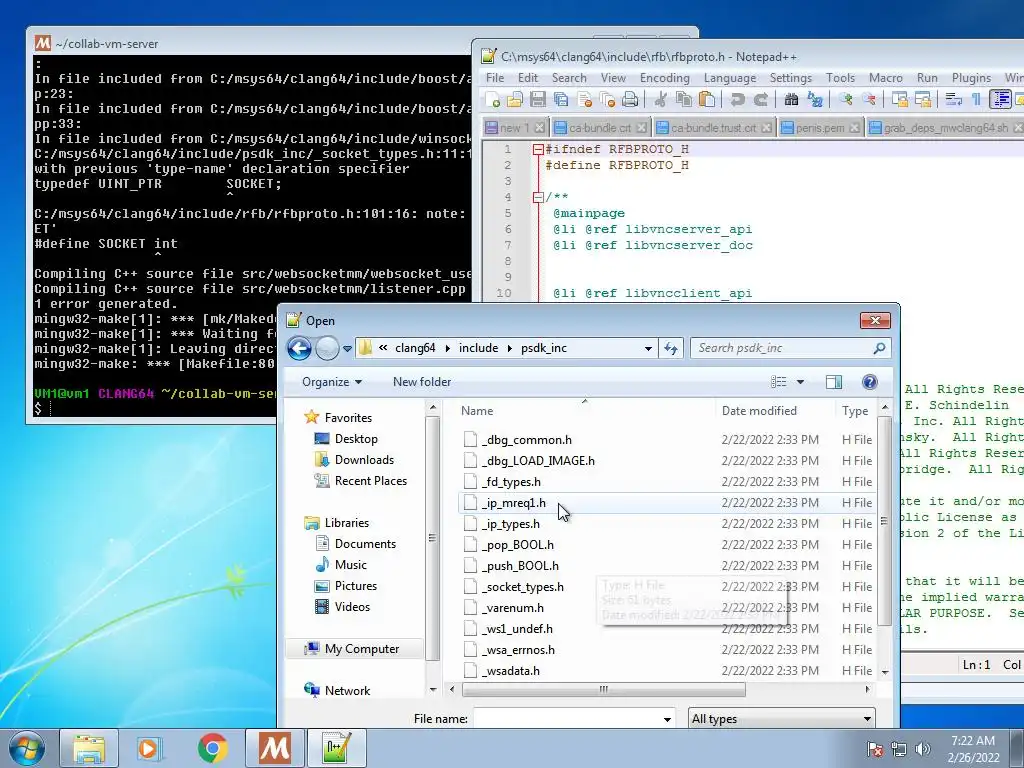Click the Save icon in Notepad++ toolbar
This screenshot has width=1024, height=768.
coord(537,99)
